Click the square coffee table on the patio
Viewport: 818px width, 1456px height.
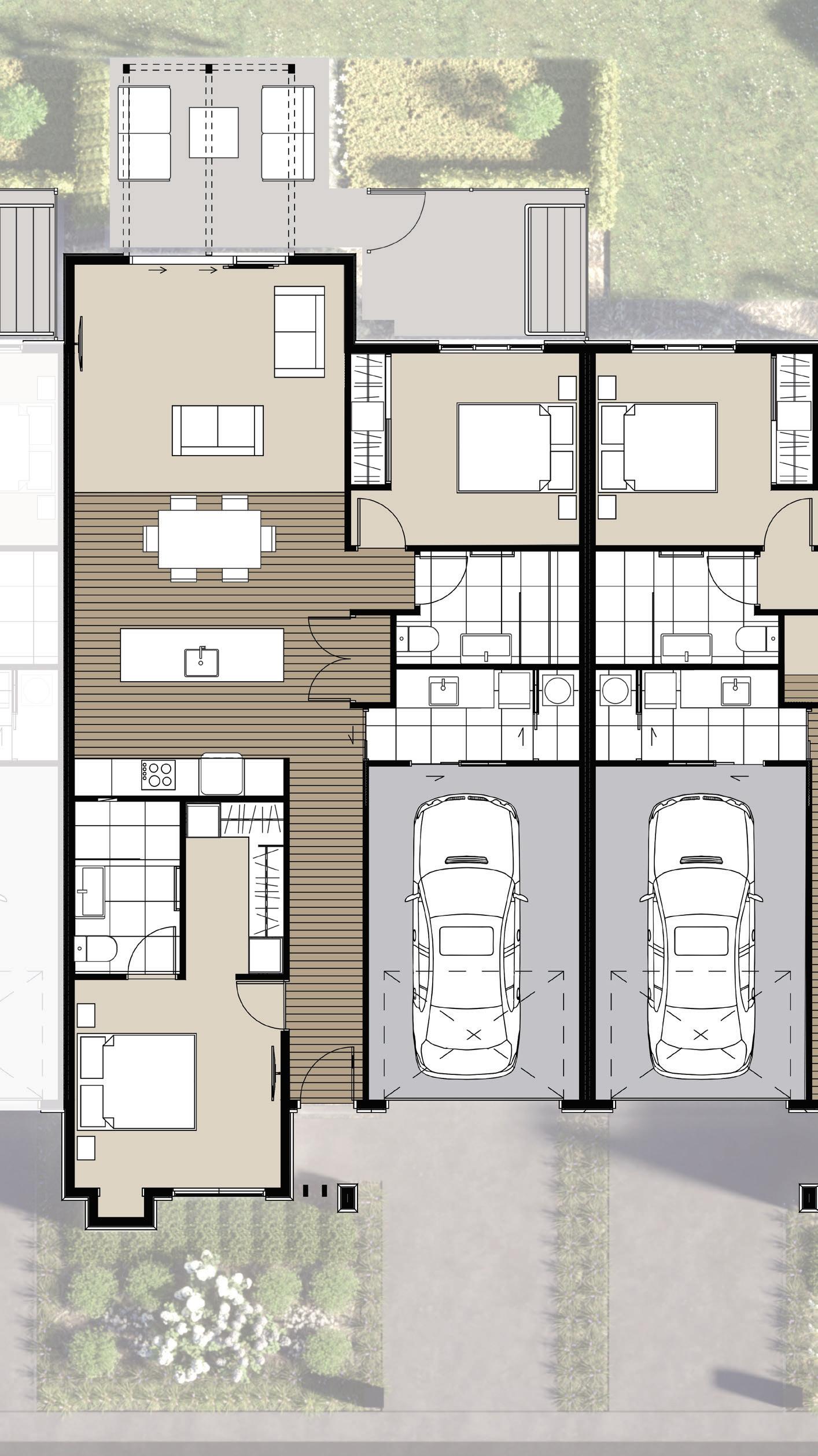(x=213, y=132)
